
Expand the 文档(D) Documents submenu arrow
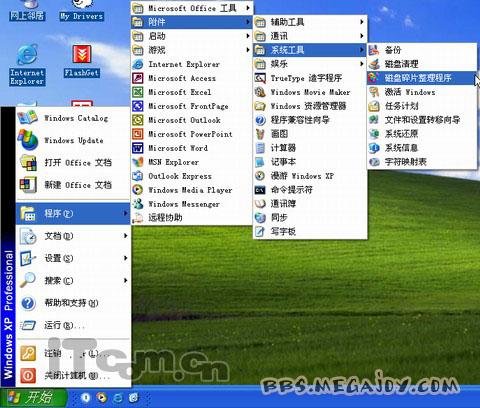pyautogui.click(x=125, y=236)
